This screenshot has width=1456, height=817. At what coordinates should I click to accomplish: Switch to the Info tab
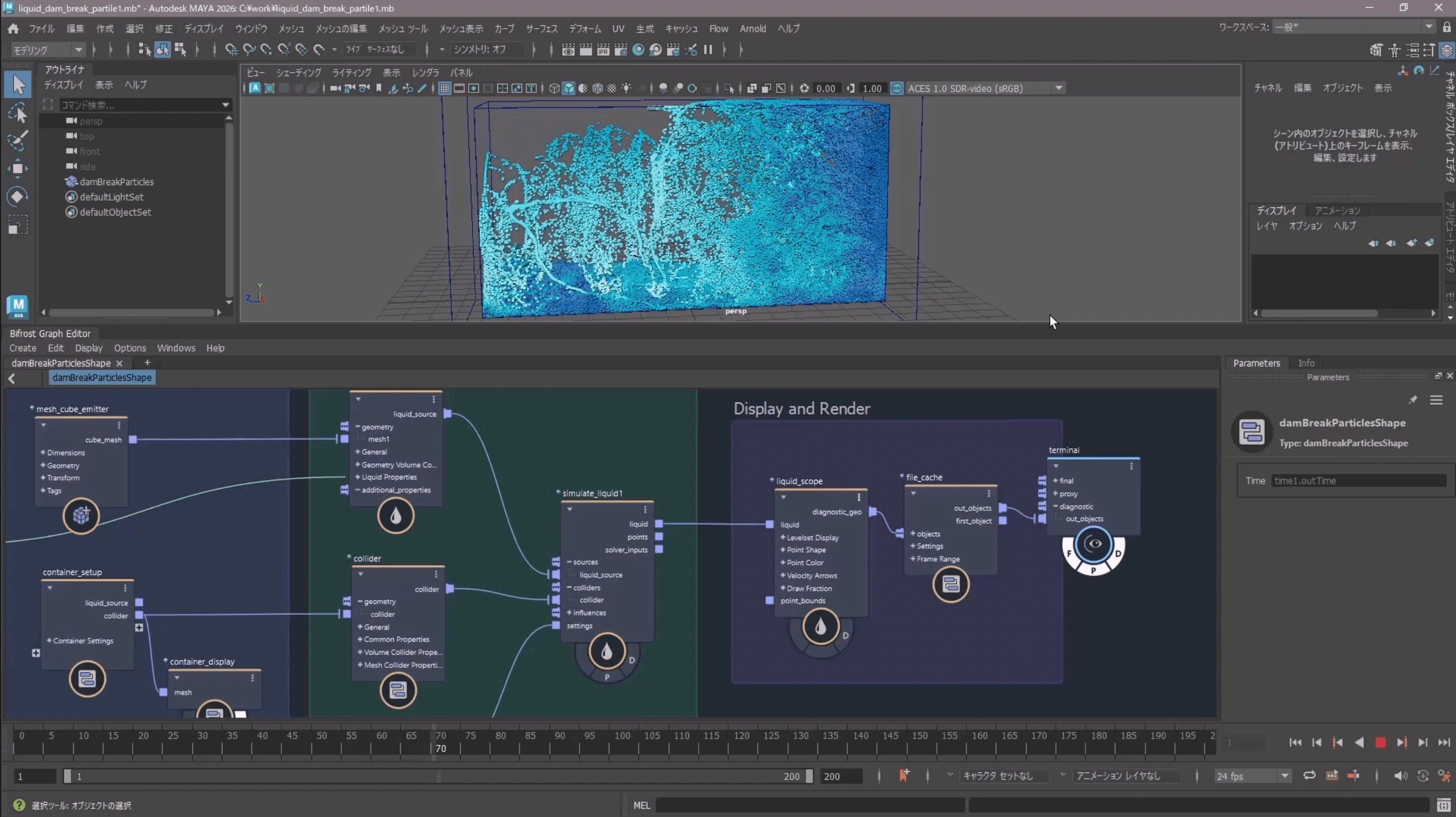(x=1306, y=363)
